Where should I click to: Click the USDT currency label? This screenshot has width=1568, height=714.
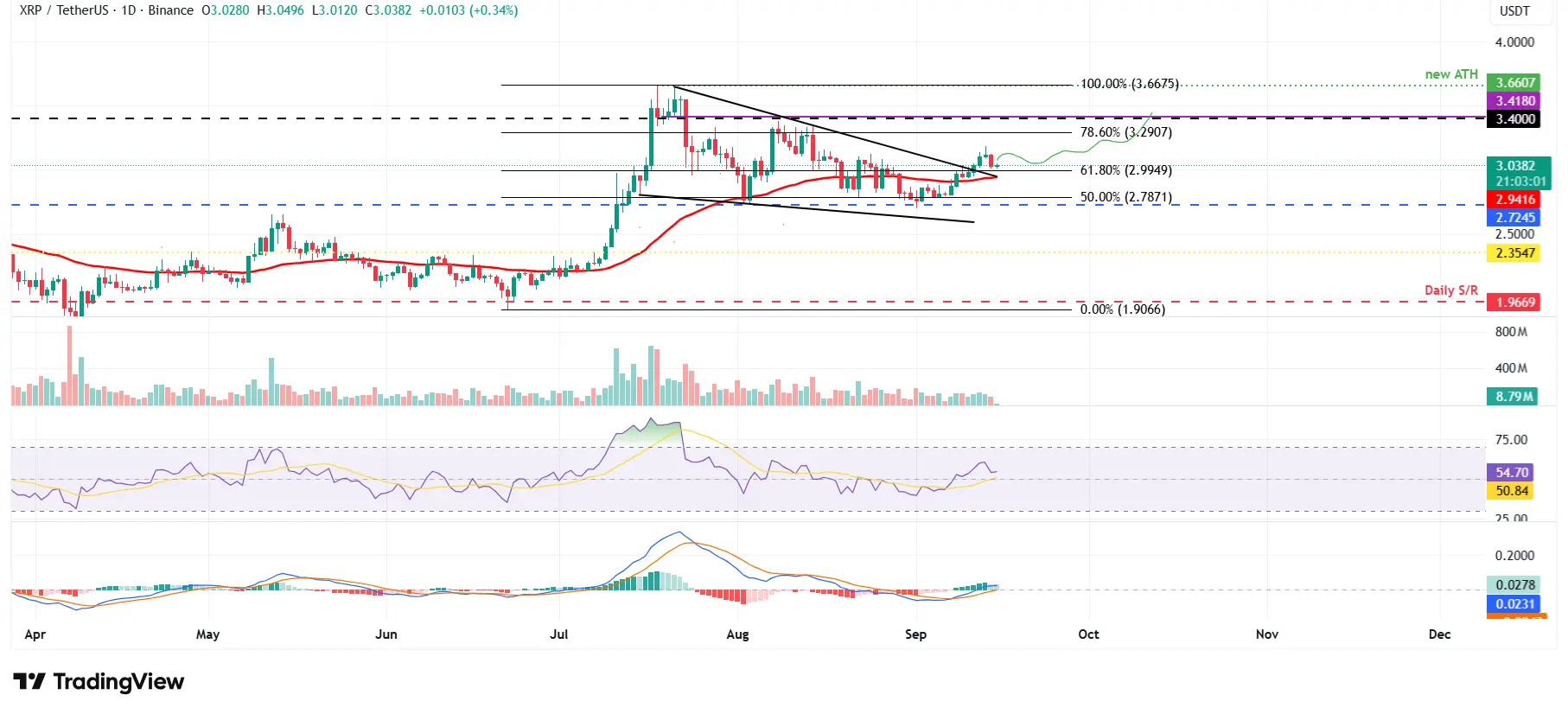(1514, 11)
